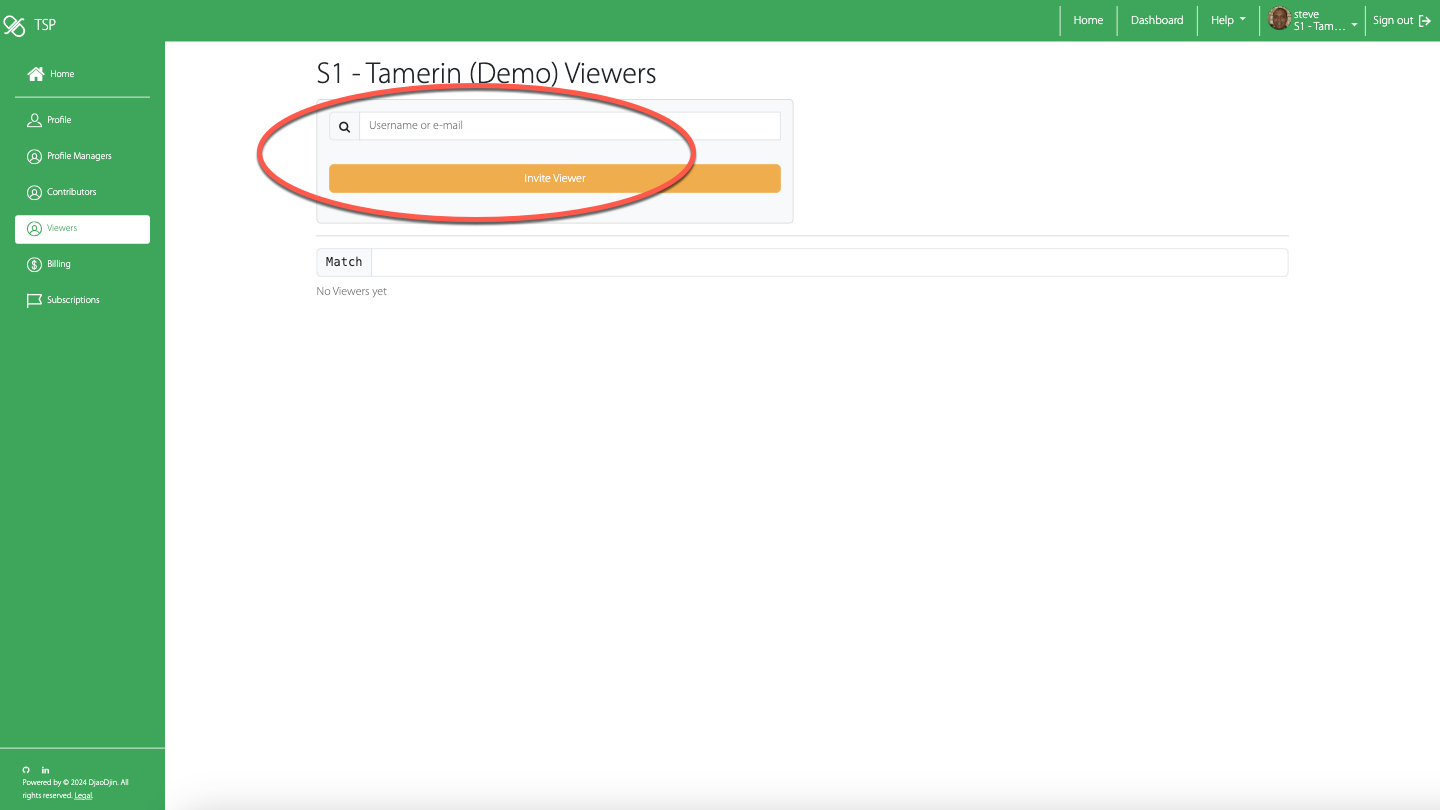This screenshot has height=810, width=1440.
Task: Go to the Contributors sidebar page
Action: pos(71,192)
